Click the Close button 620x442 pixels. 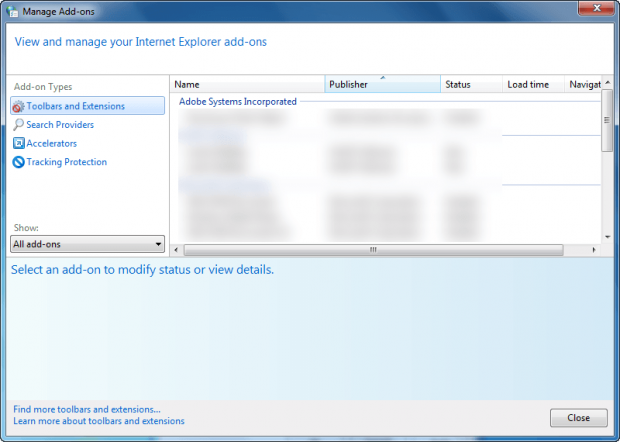coord(578,418)
